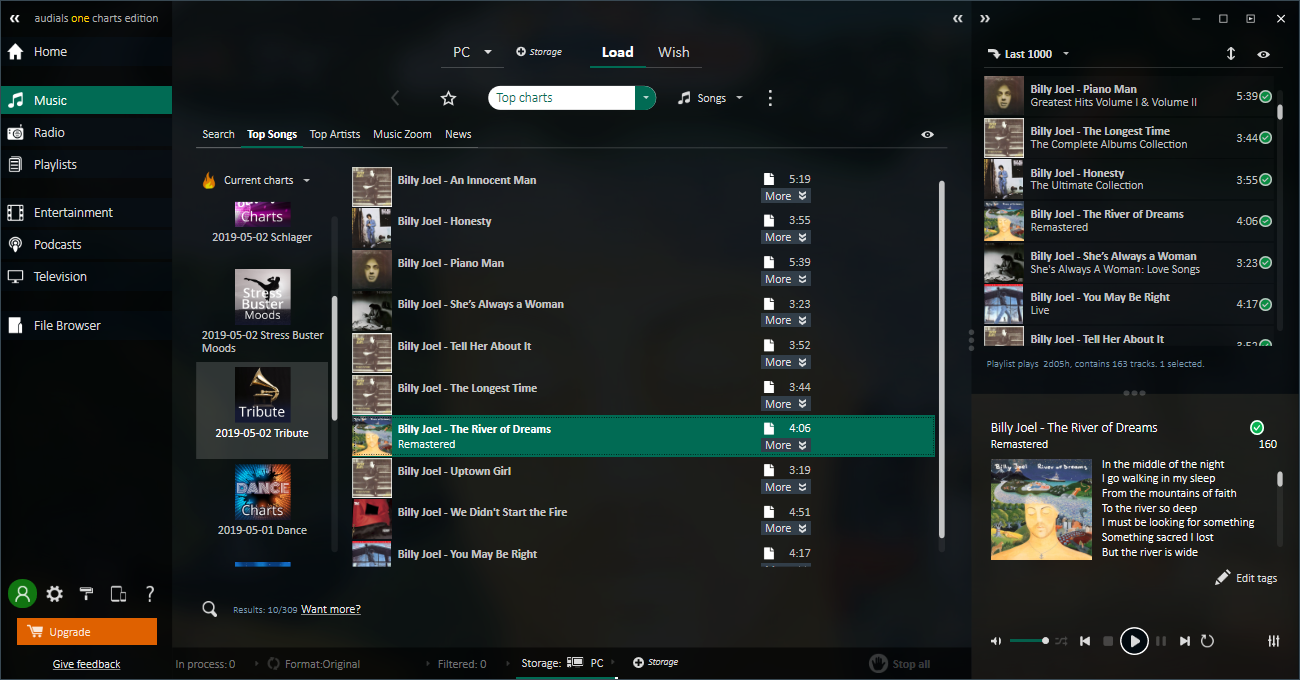Open the three-dot options menu
1300x680 pixels.
tap(770, 98)
